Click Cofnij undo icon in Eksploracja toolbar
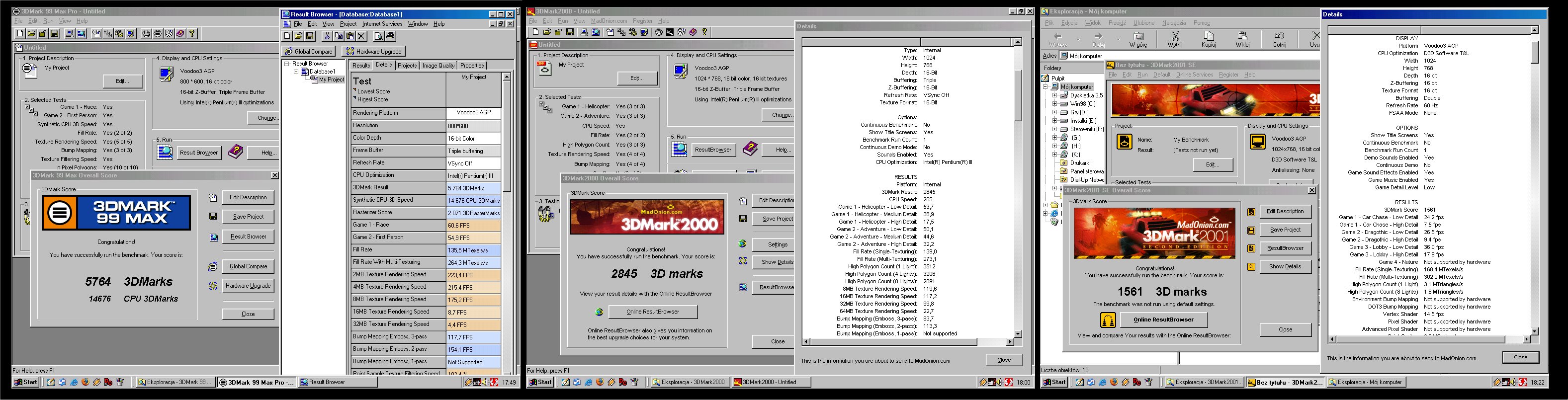This screenshot has height=400, width=1568. 1280,40
